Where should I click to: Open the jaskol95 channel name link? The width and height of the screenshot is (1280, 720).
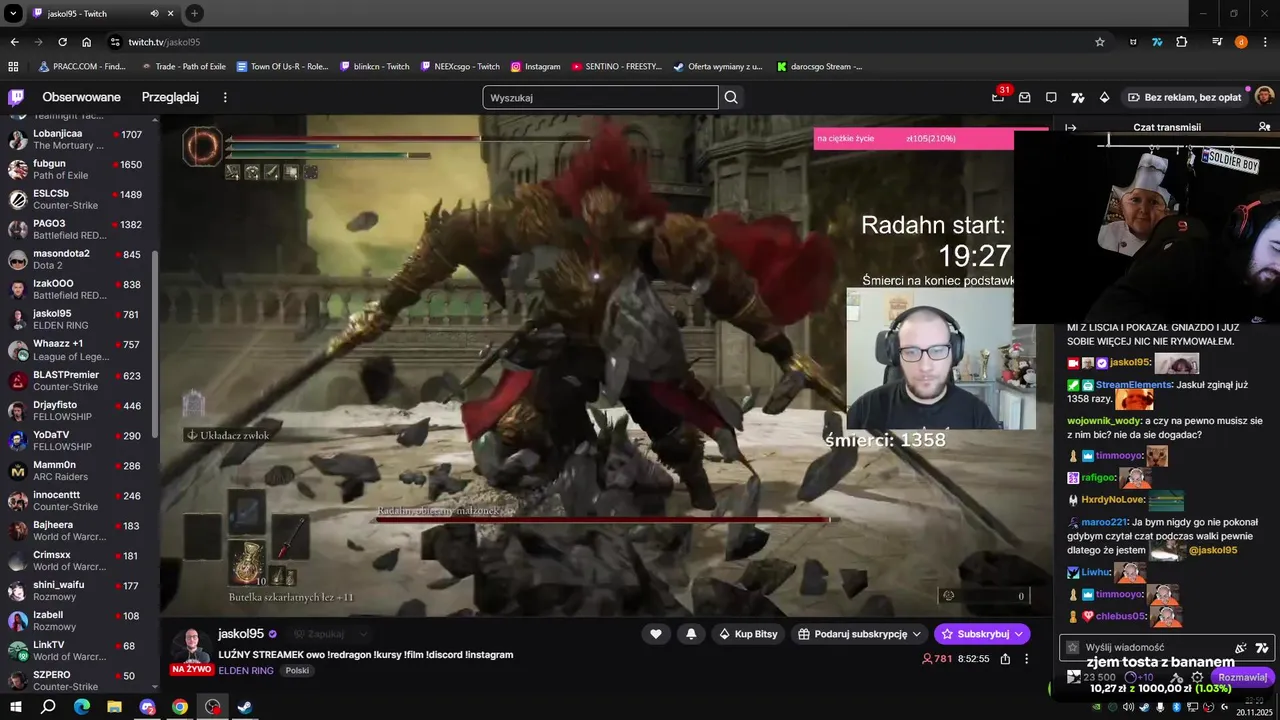[241, 634]
